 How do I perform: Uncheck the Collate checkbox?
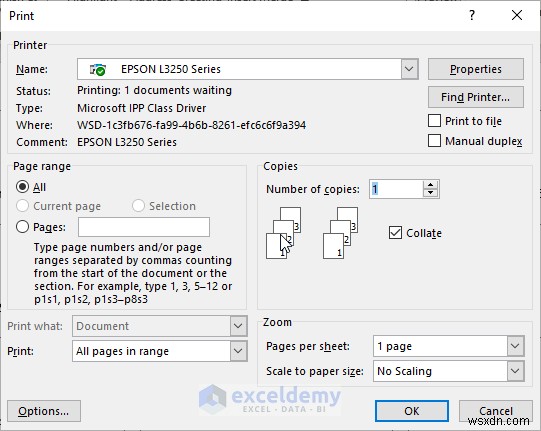395,233
